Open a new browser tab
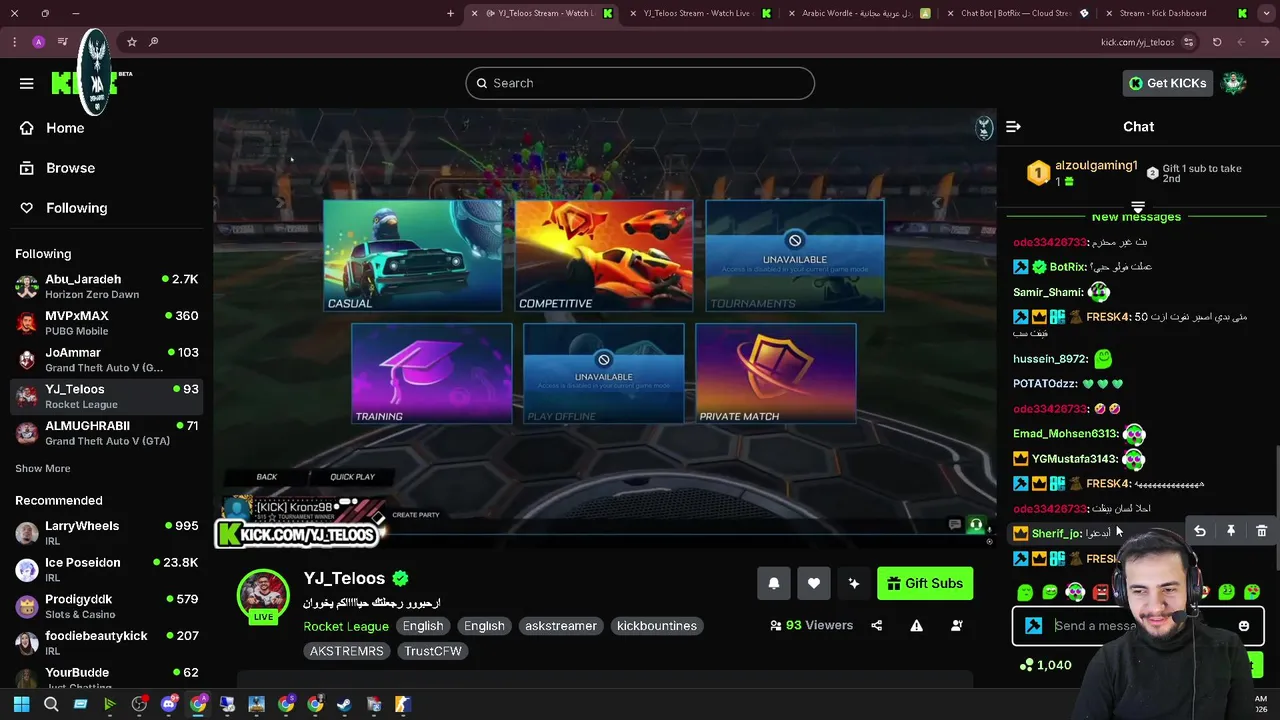This screenshot has height=720, width=1280. [x=450, y=13]
